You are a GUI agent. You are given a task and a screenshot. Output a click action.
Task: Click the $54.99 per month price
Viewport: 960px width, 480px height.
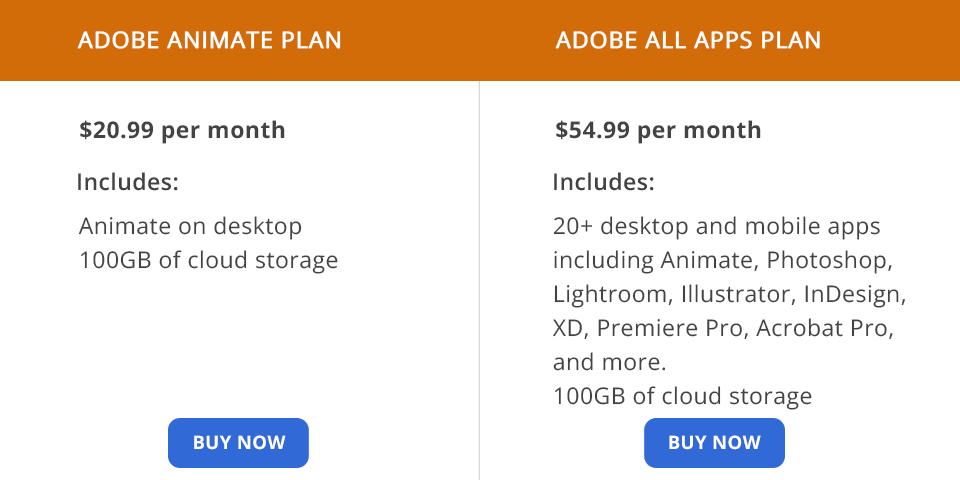(x=658, y=130)
